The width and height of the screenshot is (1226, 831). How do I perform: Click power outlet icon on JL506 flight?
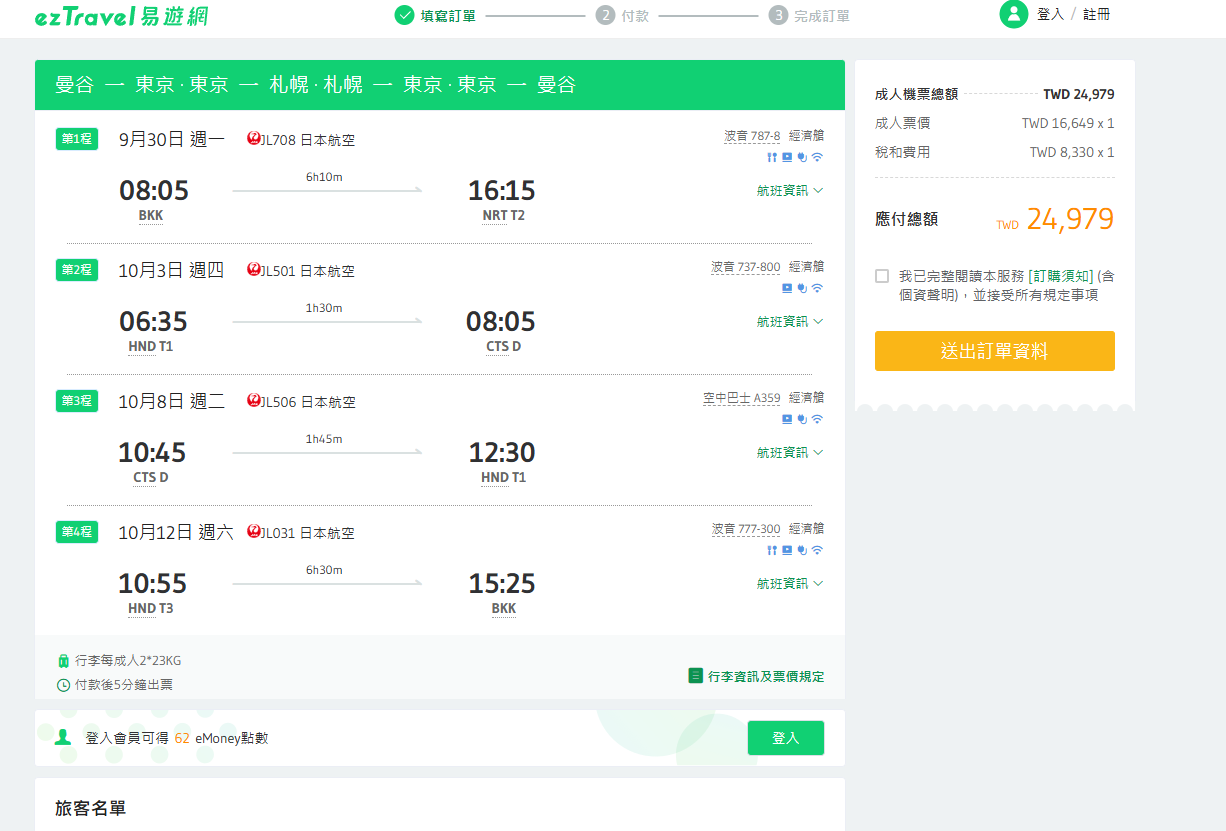[802, 419]
